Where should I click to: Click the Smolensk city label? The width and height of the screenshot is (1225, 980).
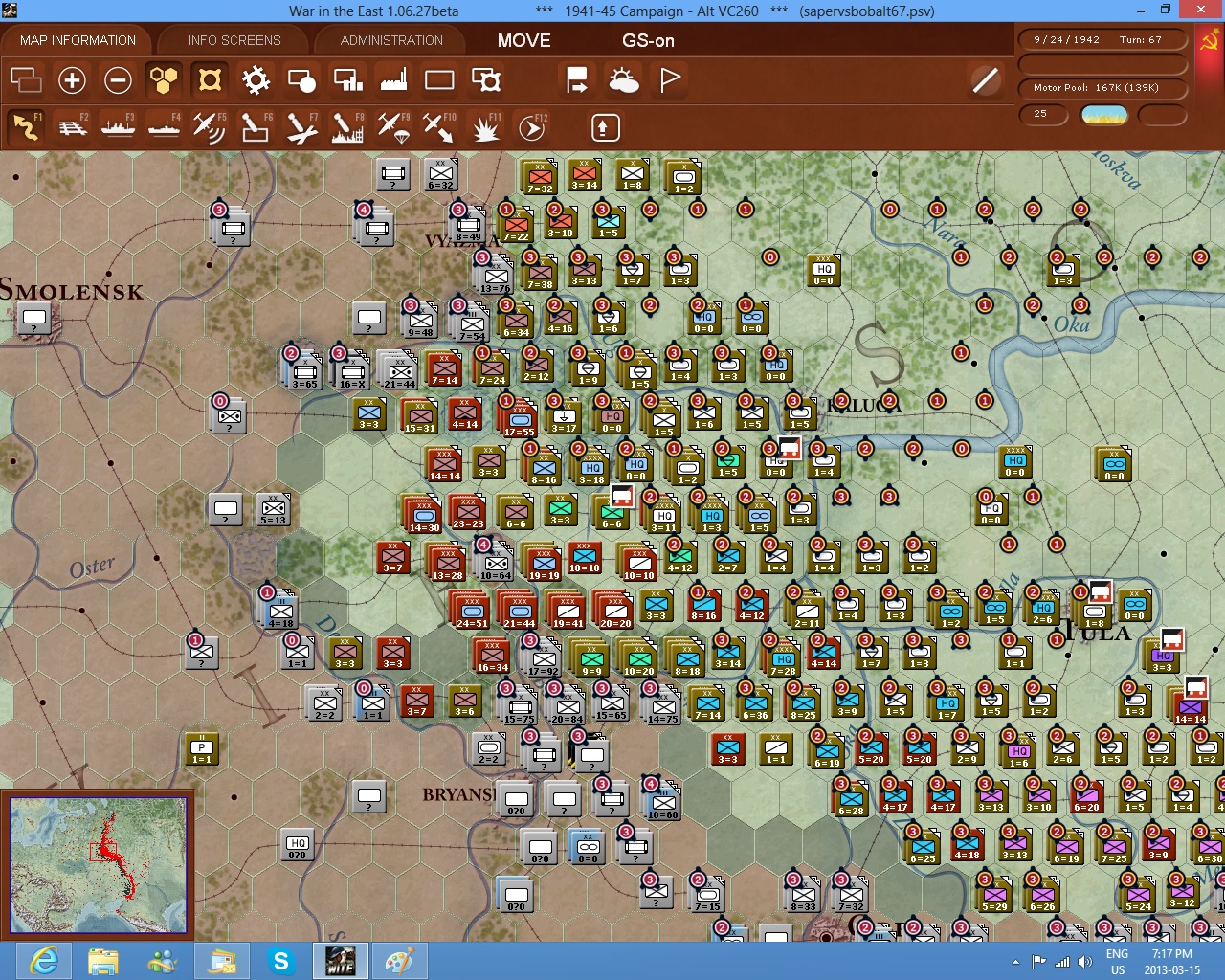(x=72, y=289)
